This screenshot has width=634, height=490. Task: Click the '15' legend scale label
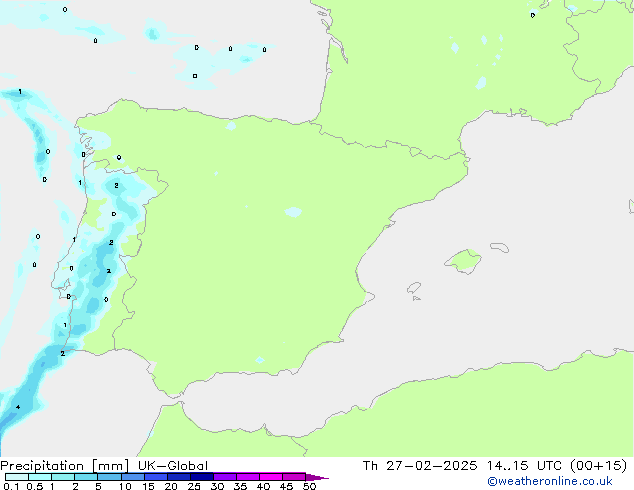148,486
